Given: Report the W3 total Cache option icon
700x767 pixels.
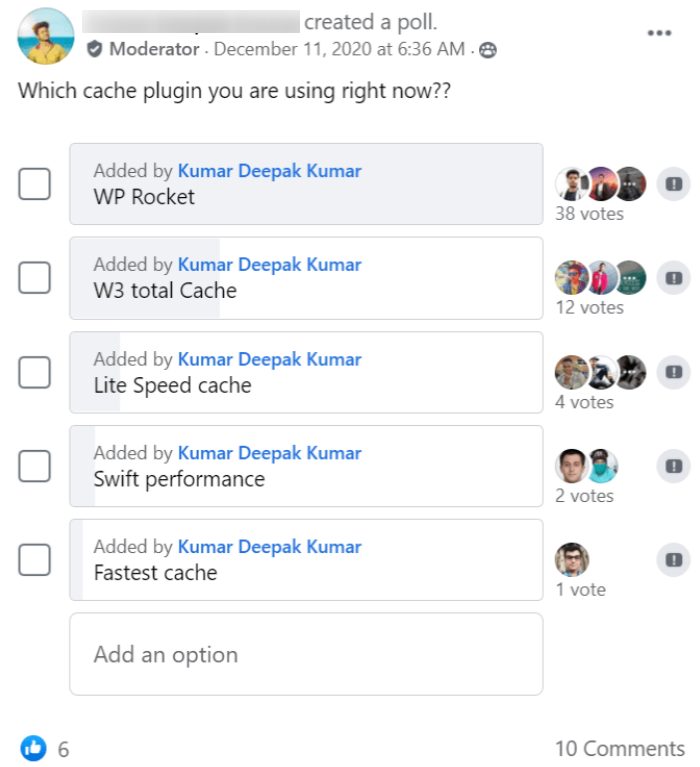Looking at the screenshot, I should click(x=674, y=277).
